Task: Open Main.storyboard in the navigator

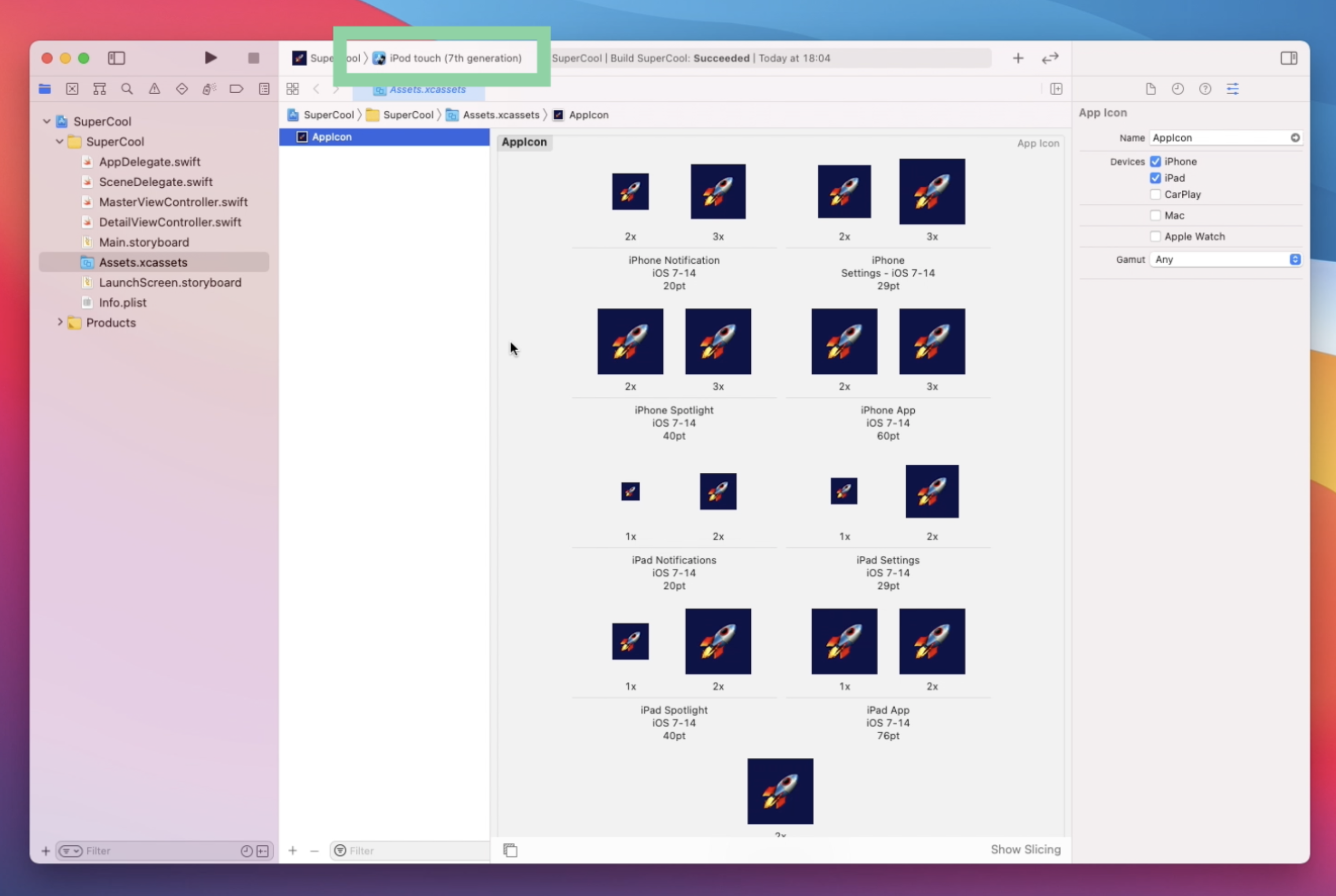Action: 143,242
